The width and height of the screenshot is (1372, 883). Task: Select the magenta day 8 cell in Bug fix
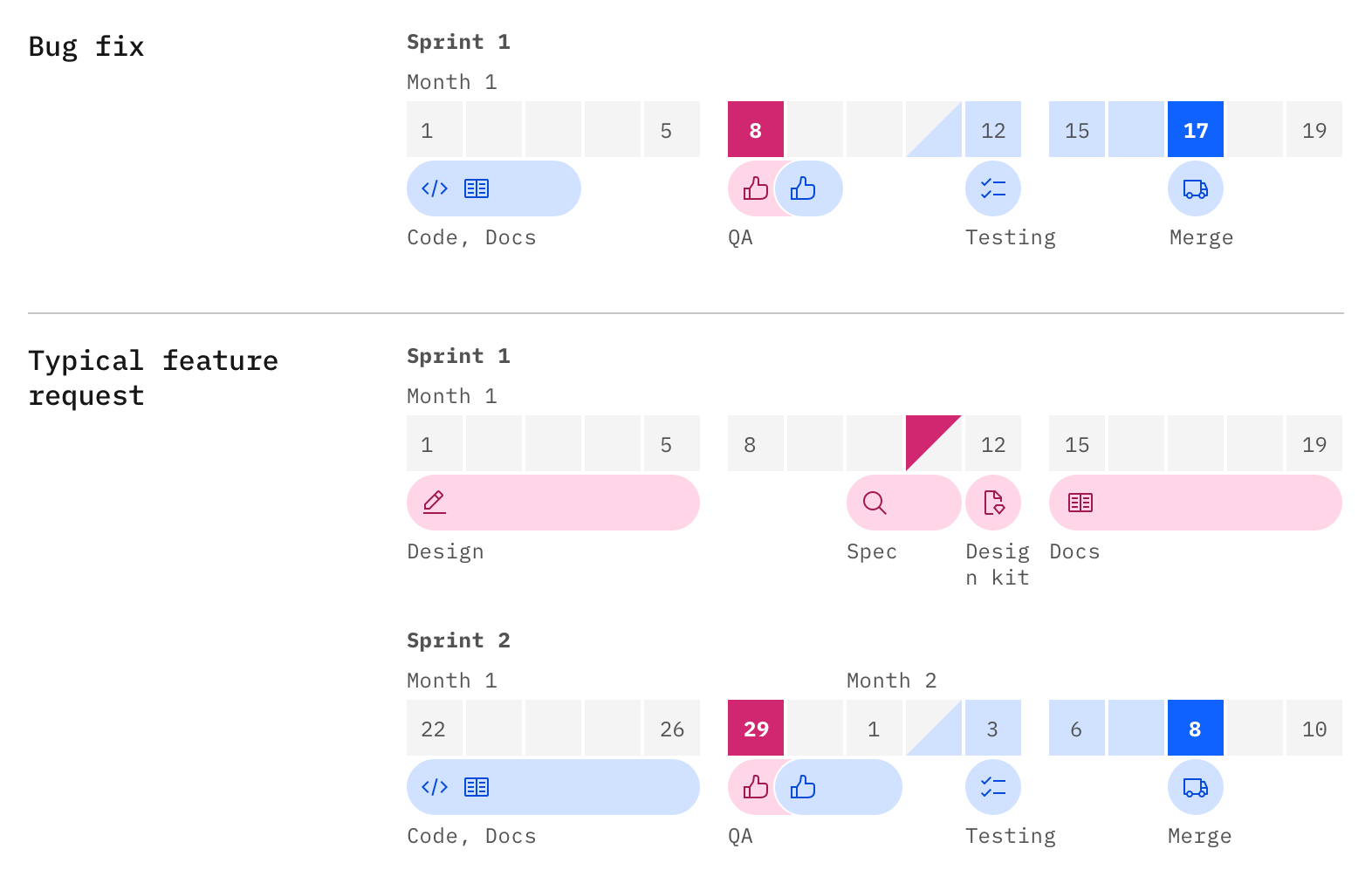(756, 130)
